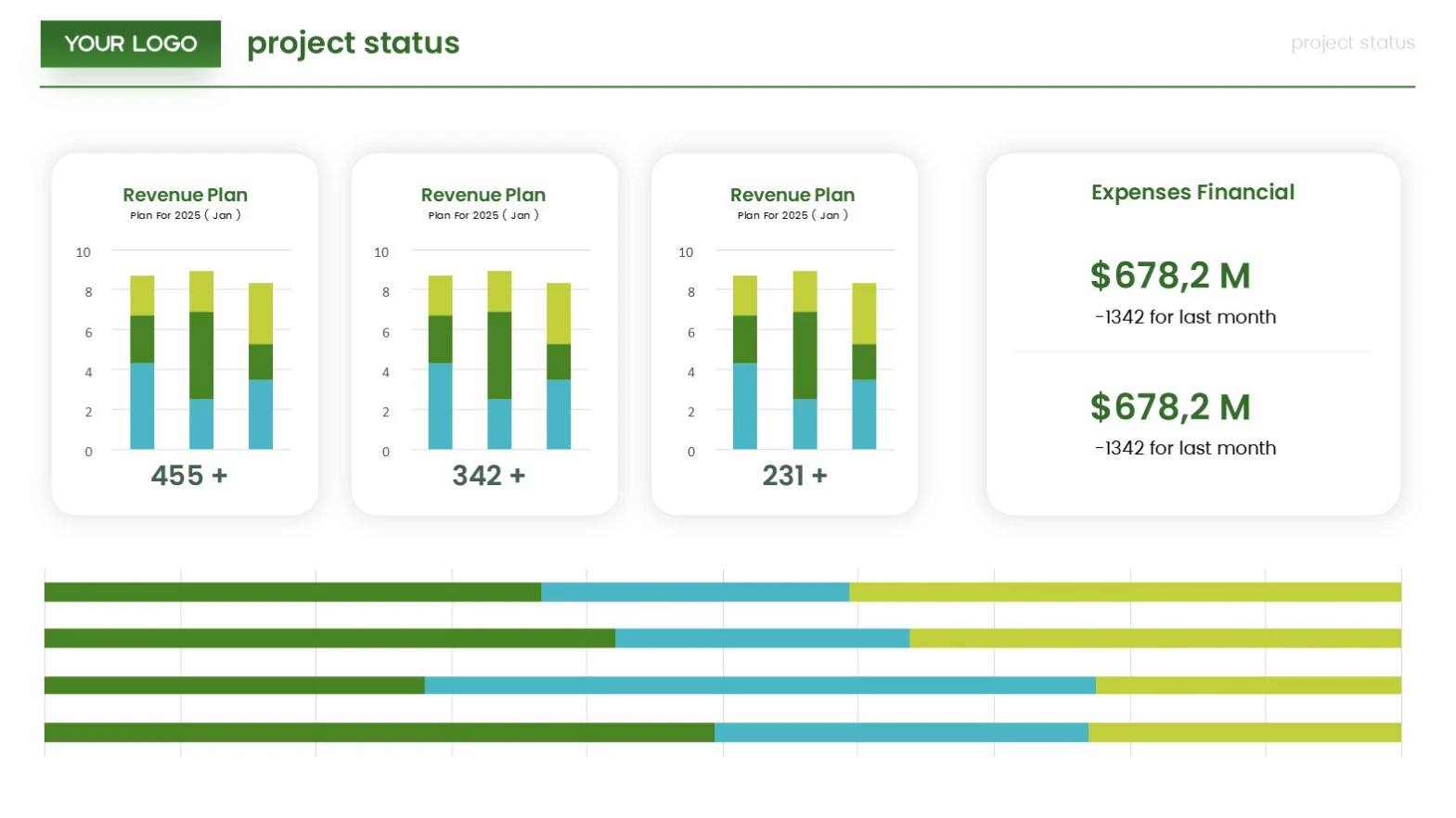Click the YOUR LOGO badge
The width and height of the screenshot is (1456, 818).
click(131, 44)
